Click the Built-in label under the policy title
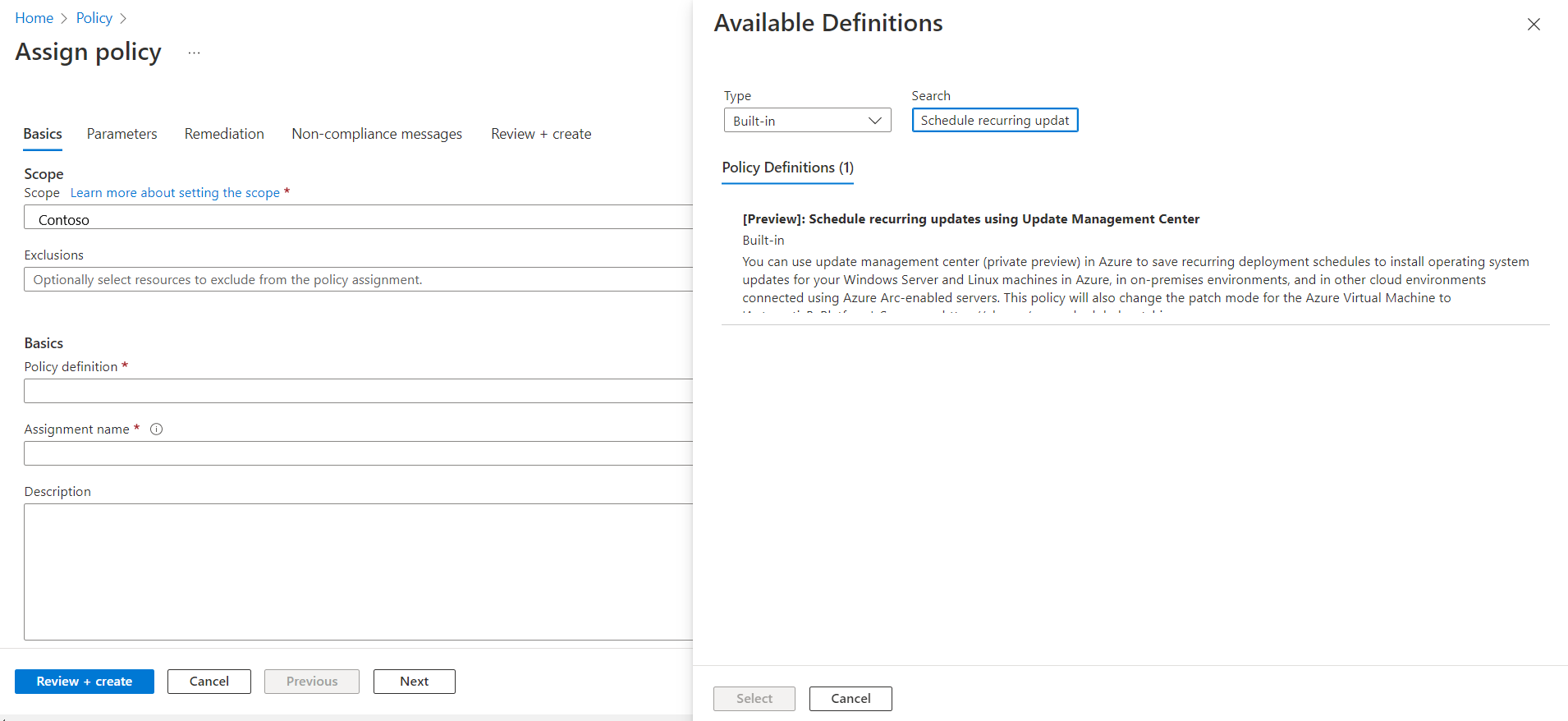This screenshot has height=721, width=1568. tap(763, 241)
